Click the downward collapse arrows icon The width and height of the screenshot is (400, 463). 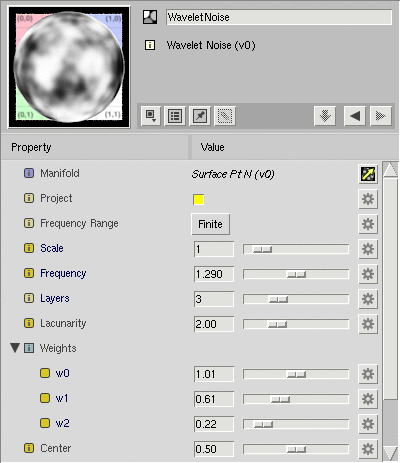coord(325,116)
